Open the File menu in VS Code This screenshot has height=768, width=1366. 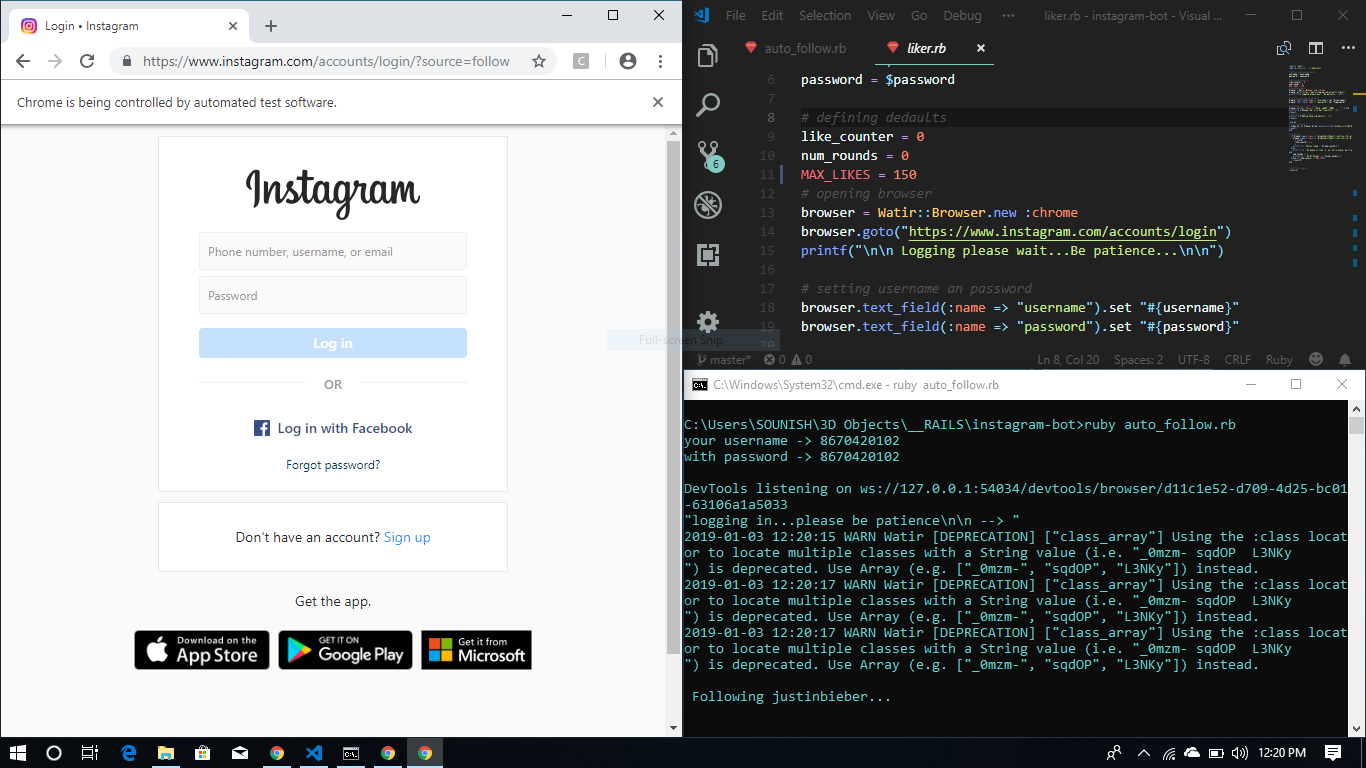736,15
